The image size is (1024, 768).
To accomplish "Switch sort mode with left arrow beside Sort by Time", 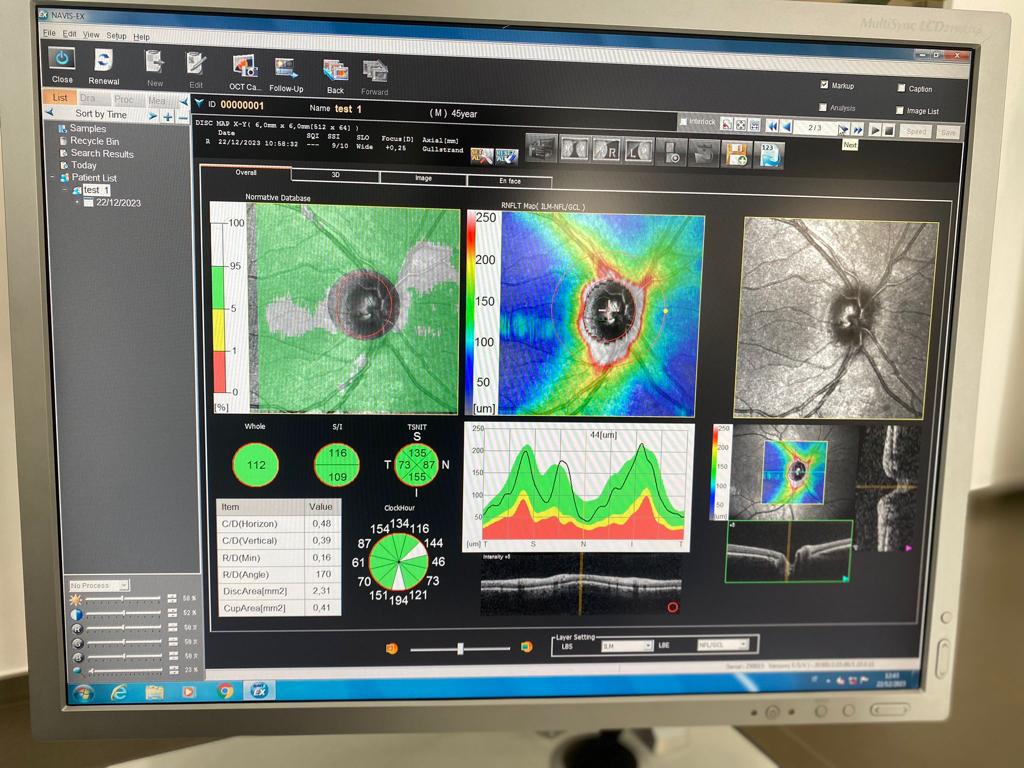I will tap(50, 112).
